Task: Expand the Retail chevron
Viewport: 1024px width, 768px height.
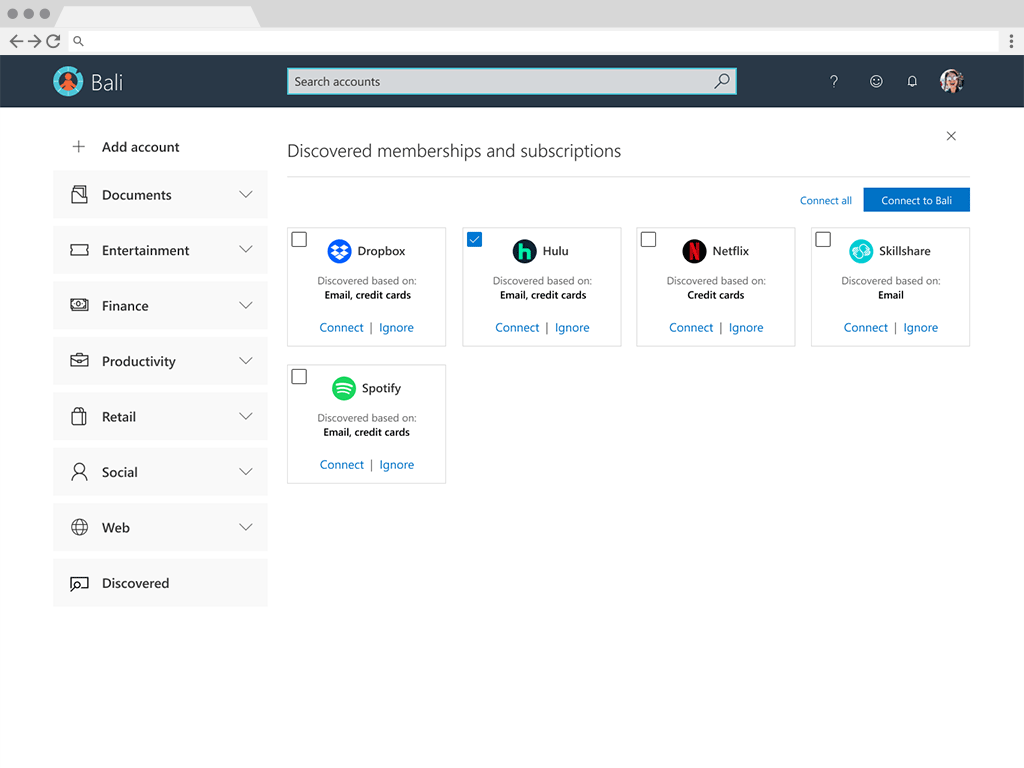Action: point(246,416)
